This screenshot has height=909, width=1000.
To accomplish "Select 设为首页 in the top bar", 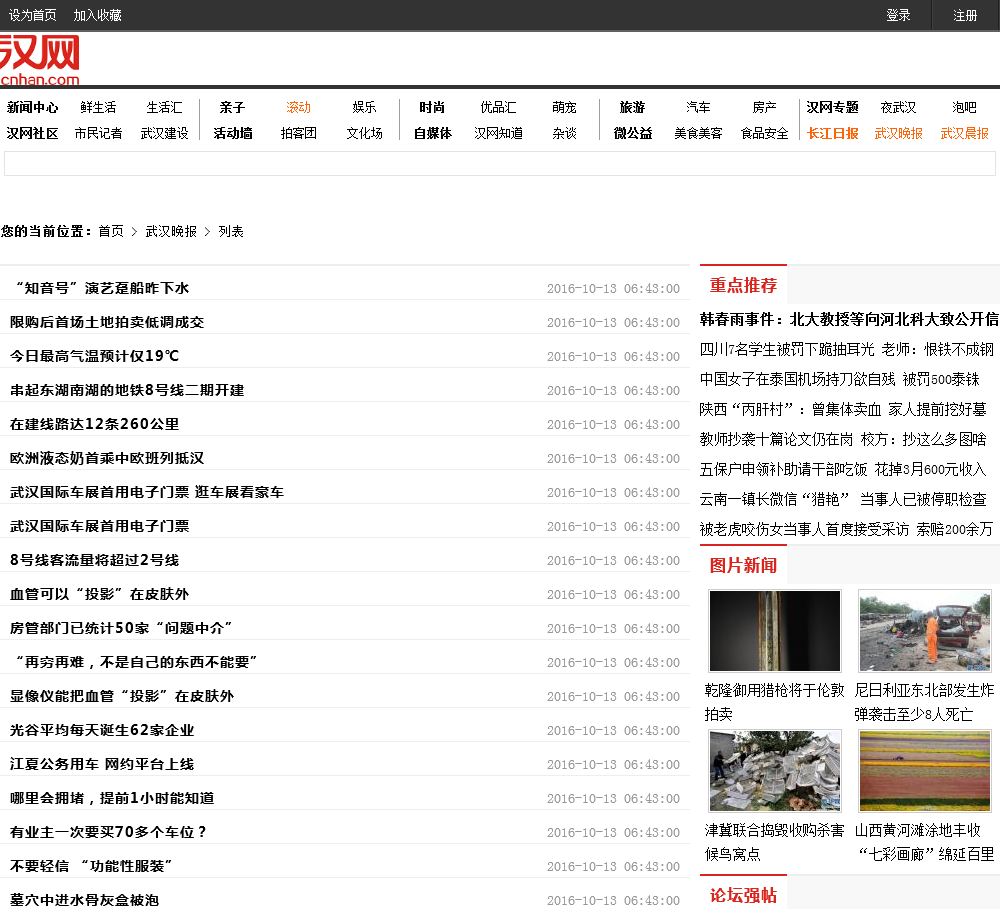I will pos(33,15).
